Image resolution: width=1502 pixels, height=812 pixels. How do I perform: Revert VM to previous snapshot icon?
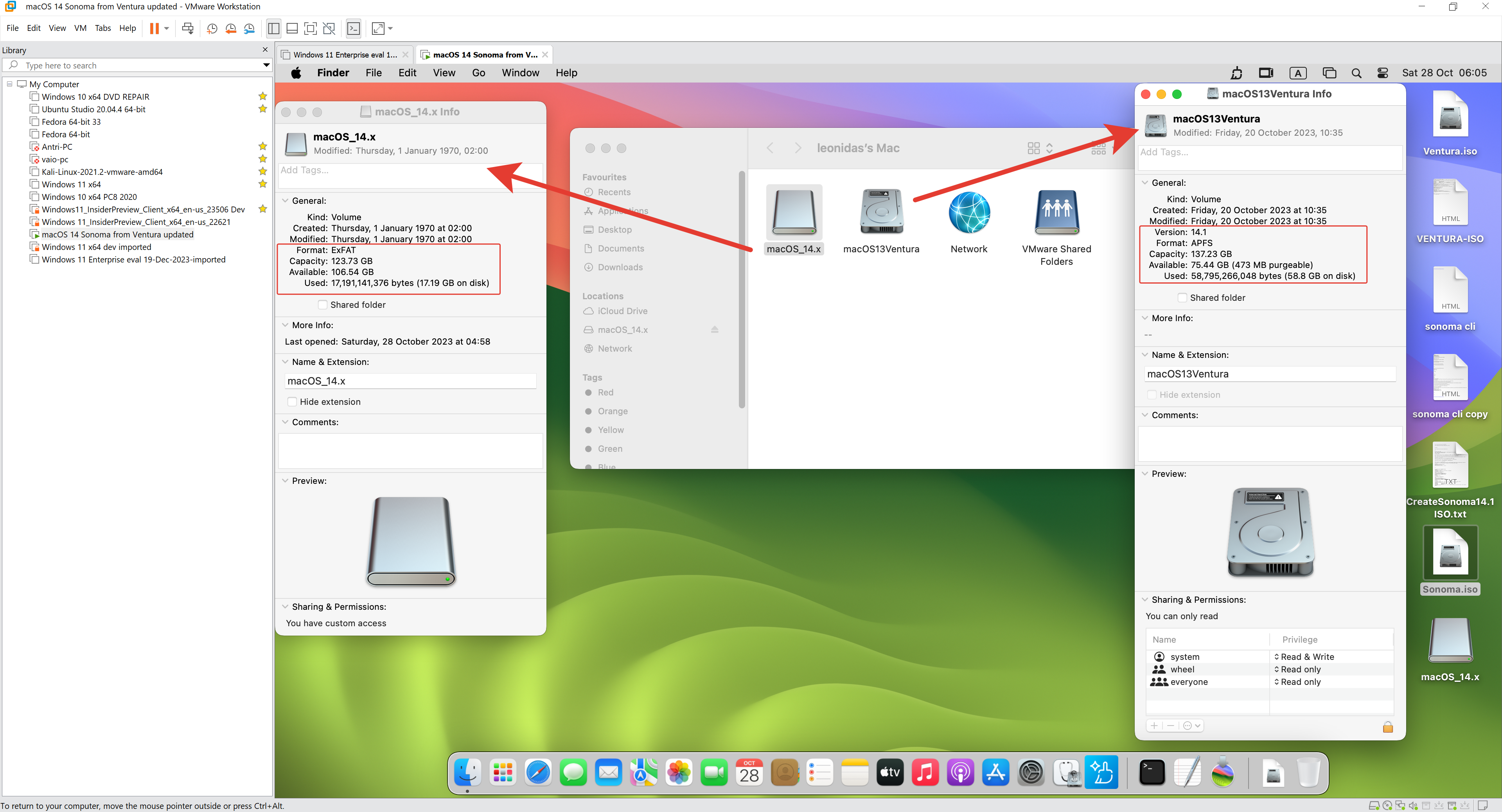pyautogui.click(x=230, y=28)
